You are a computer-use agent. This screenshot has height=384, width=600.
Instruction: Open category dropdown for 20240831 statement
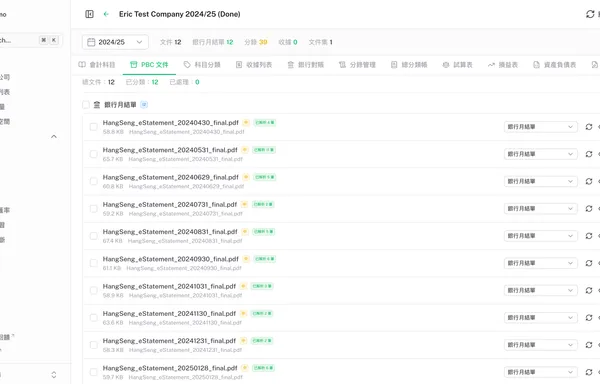(540, 236)
